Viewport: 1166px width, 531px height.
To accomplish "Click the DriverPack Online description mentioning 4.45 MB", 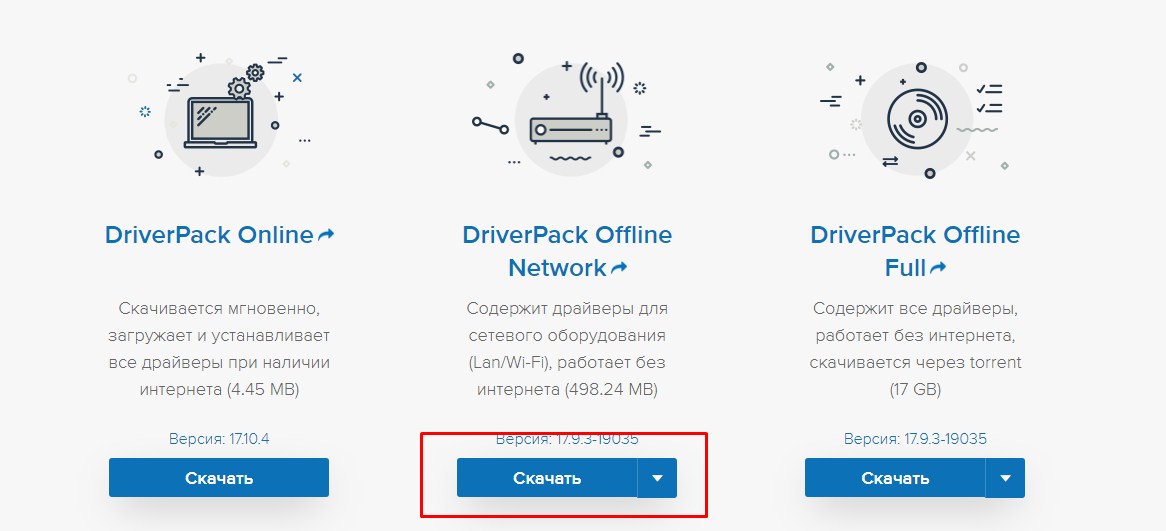I will point(219,349).
